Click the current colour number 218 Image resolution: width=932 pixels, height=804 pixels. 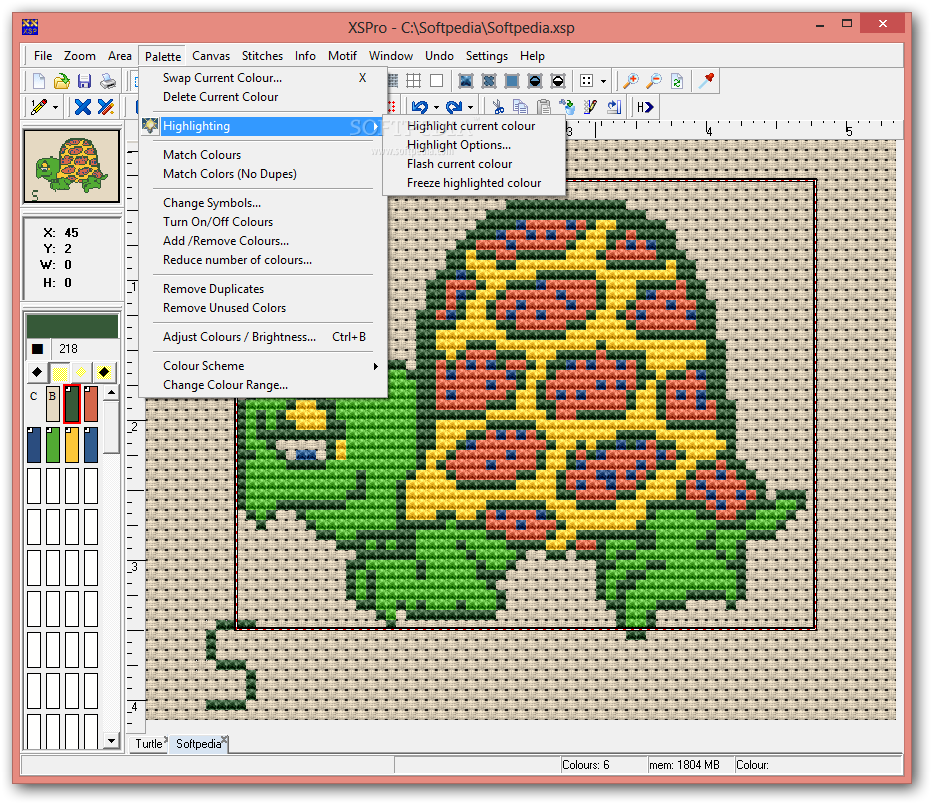(x=68, y=349)
